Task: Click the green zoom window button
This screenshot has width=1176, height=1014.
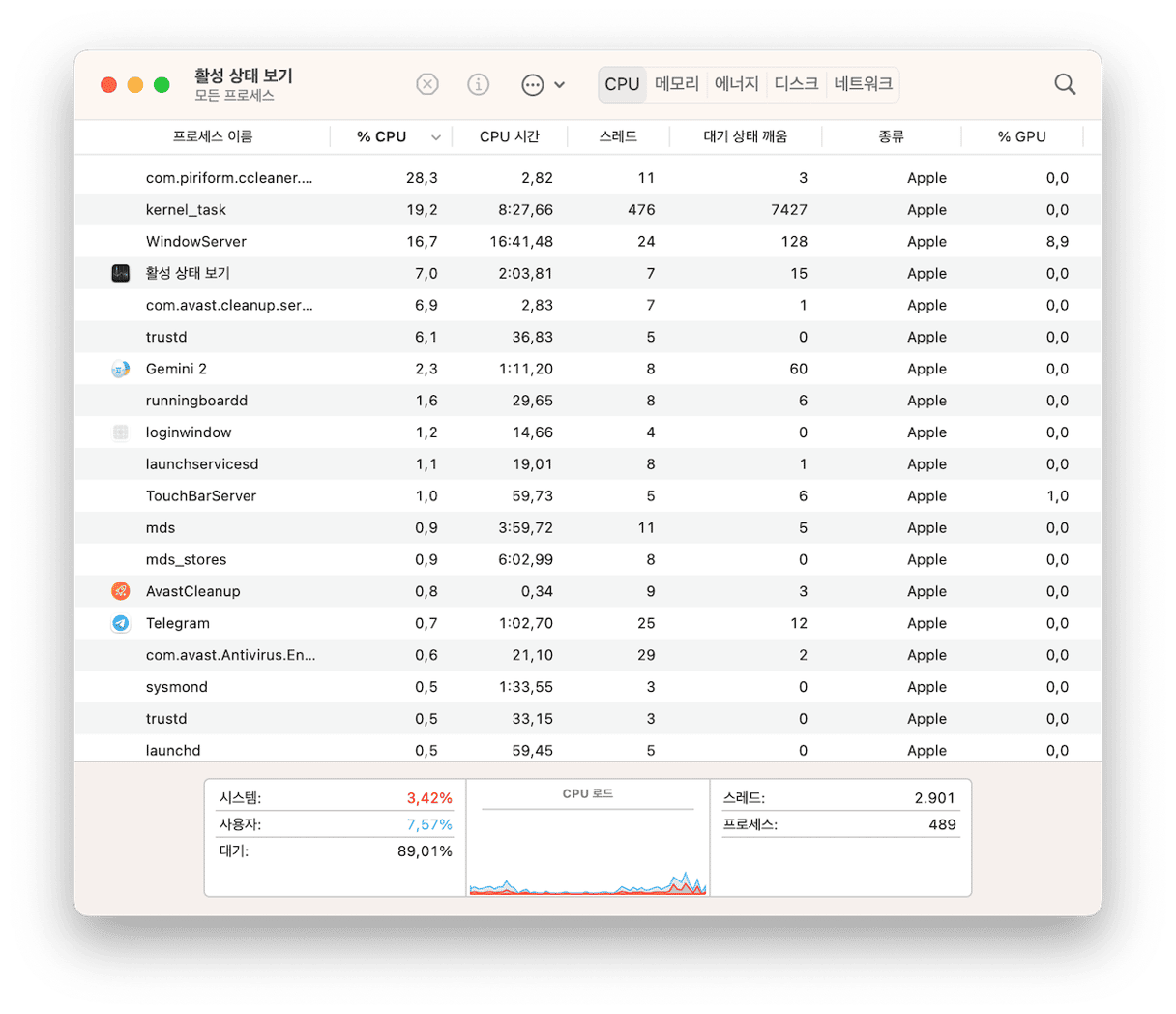Action: [x=162, y=85]
